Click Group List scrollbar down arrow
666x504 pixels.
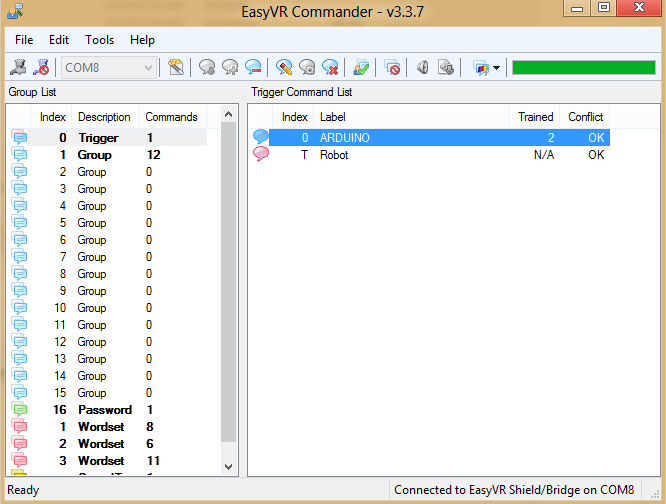click(x=229, y=467)
